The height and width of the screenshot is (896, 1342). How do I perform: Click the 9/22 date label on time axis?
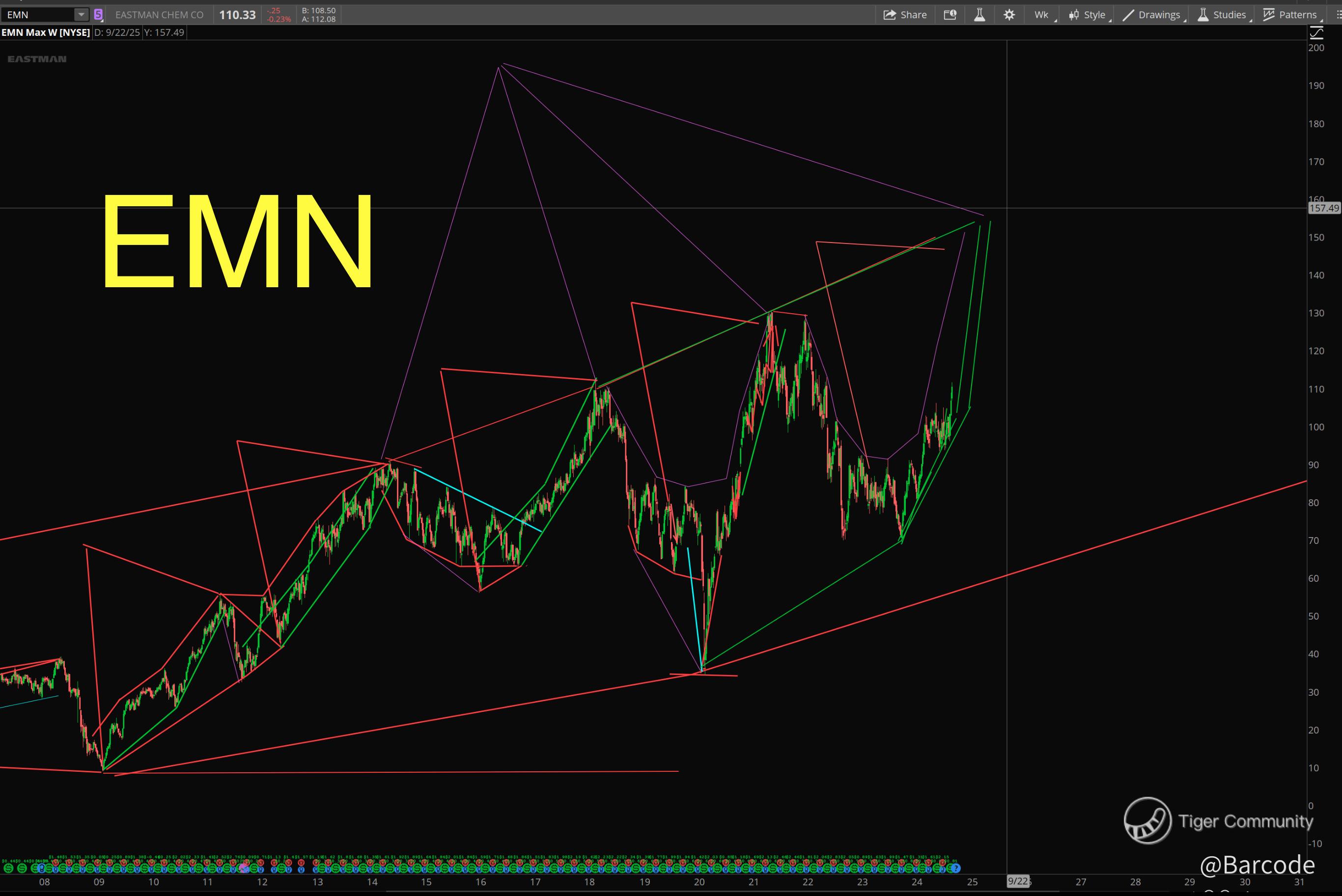pyautogui.click(x=1018, y=882)
